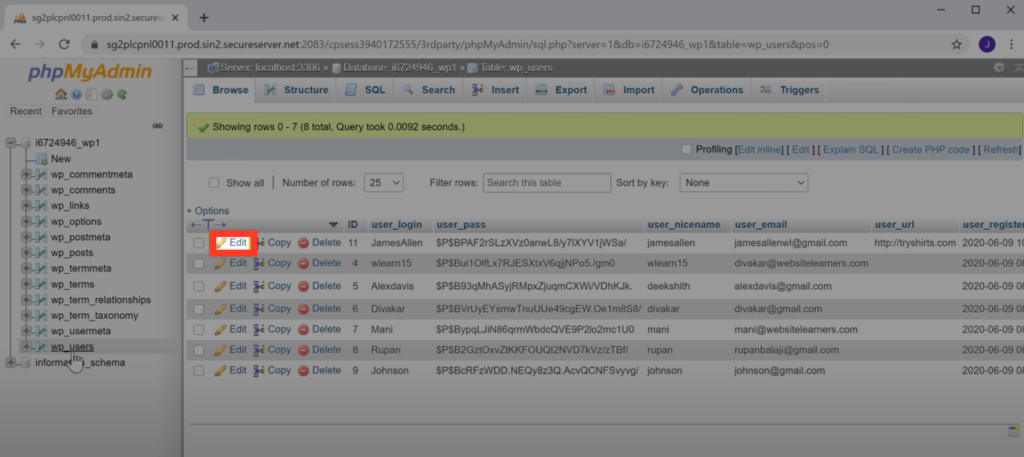Expand the + Options link
Image resolution: width=1024 pixels, height=457 pixels.
click(208, 211)
